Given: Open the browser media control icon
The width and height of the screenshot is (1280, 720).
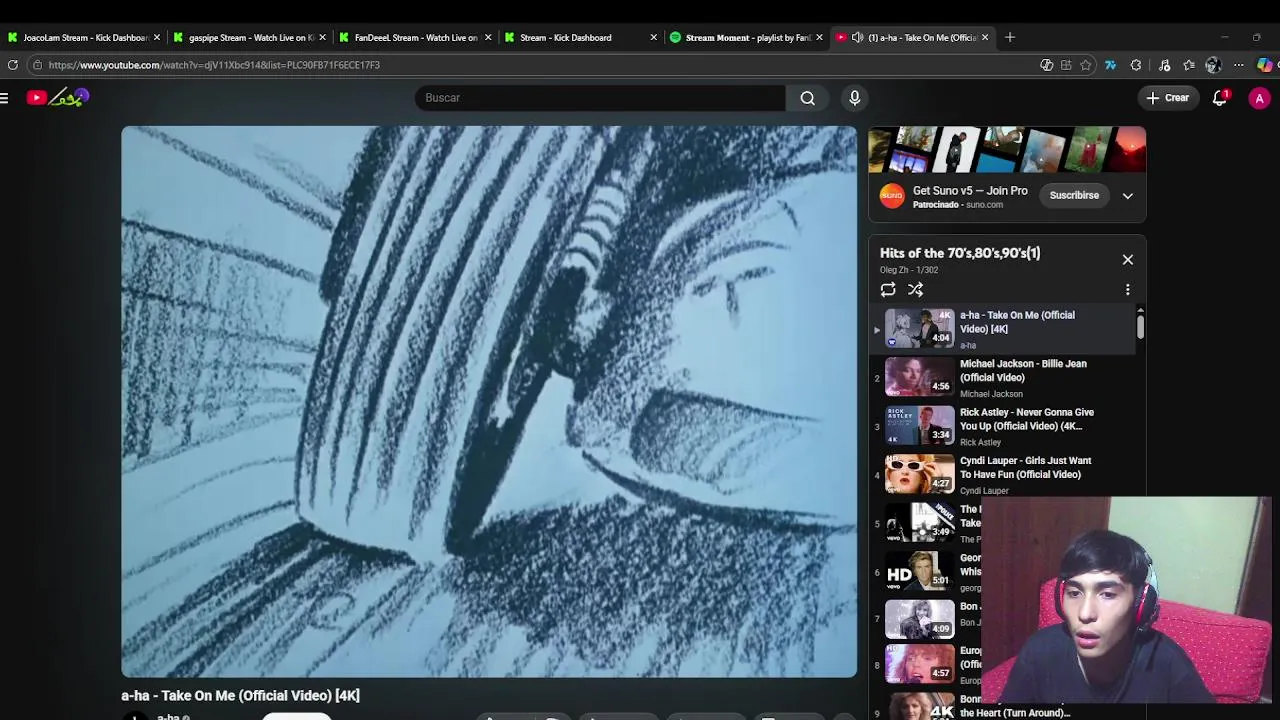Looking at the screenshot, I should point(1164,65).
